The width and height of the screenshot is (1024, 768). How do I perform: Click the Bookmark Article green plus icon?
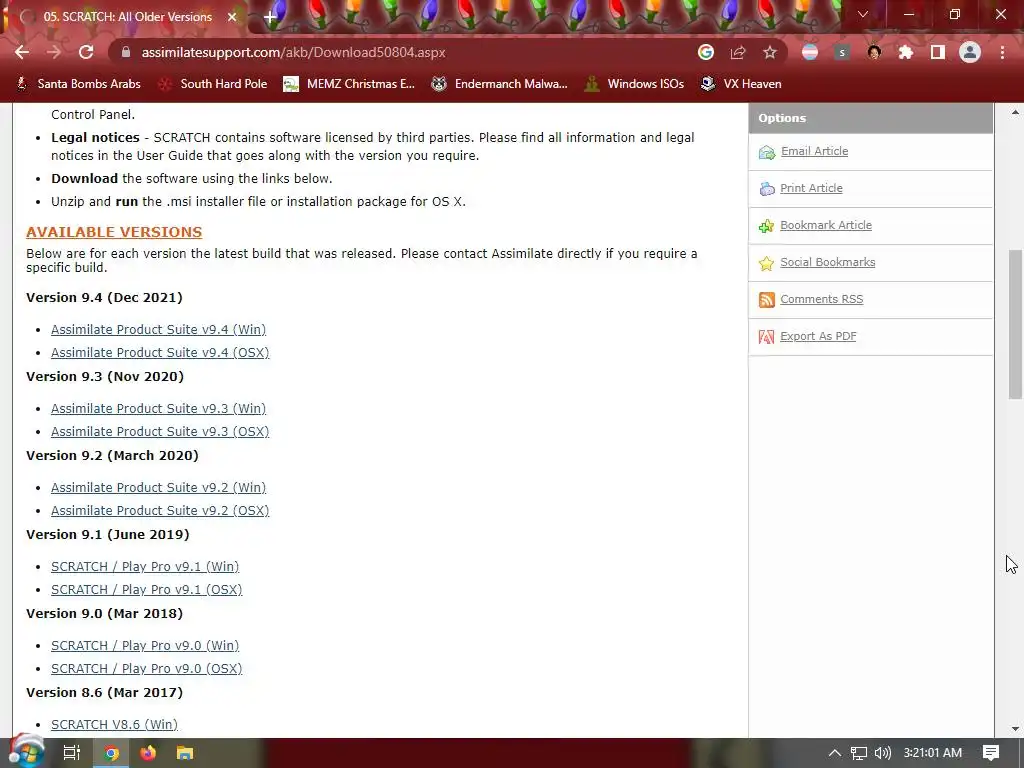[x=767, y=226]
